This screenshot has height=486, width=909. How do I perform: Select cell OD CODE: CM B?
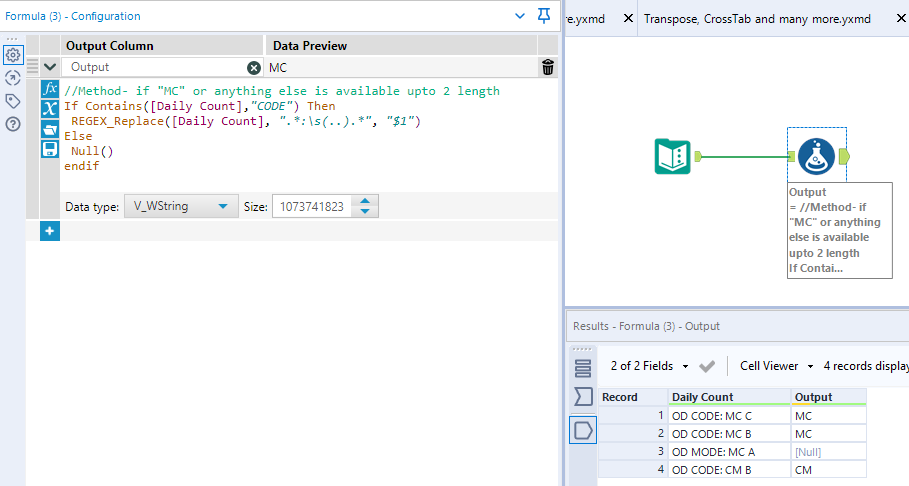[x=729, y=470]
